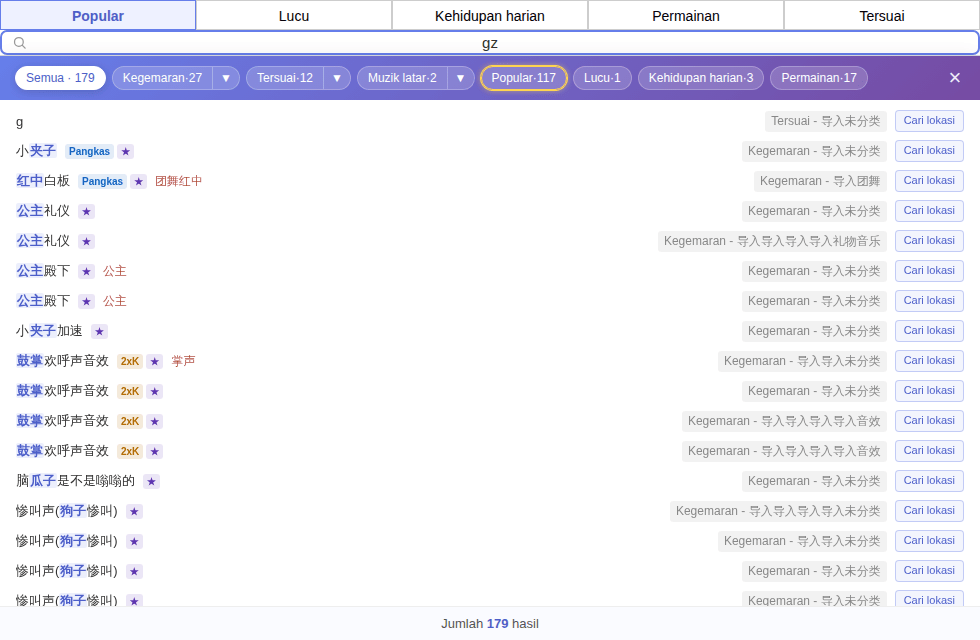Click the star beside 小夹子 Pangkas
The height and width of the screenshot is (640, 980).
(126, 151)
